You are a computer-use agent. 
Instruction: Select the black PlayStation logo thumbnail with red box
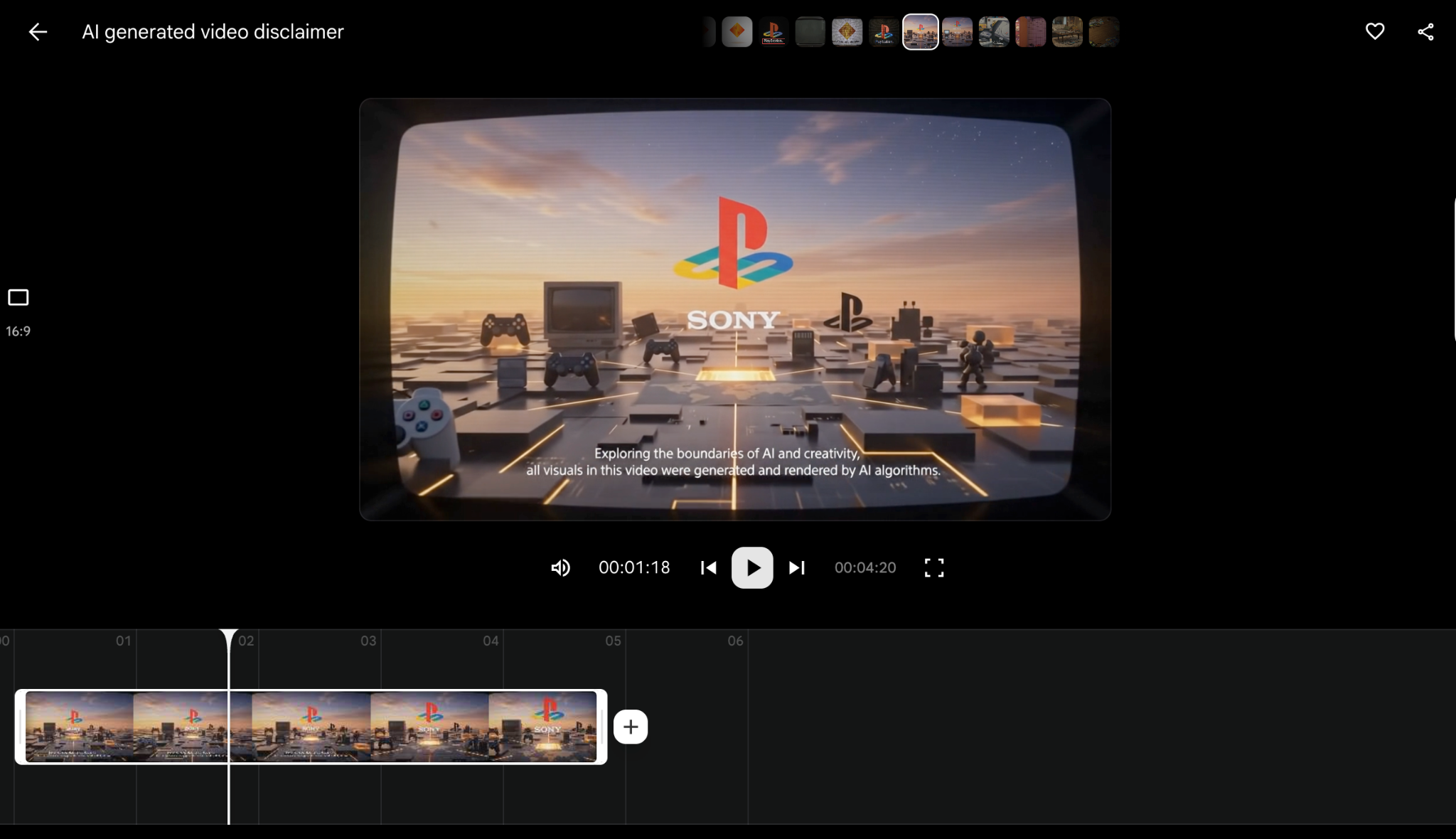coord(773,32)
